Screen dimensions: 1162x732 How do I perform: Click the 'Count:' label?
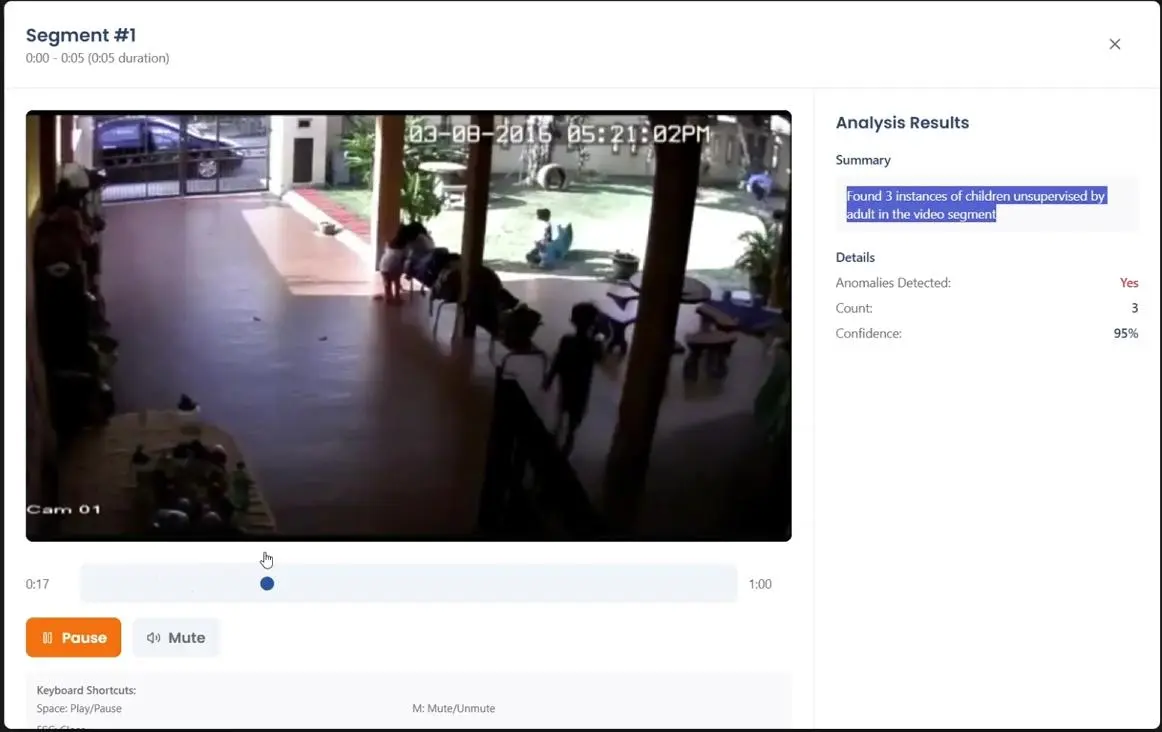click(854, 307)
